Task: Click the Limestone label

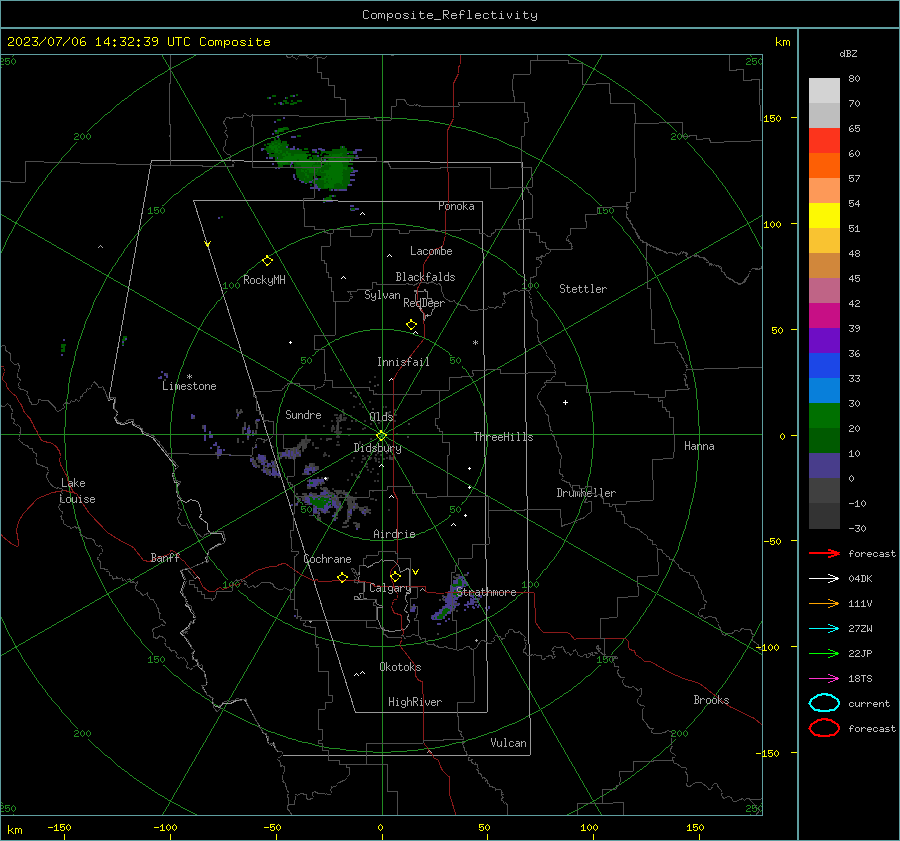Action: [x=189, y=386]
